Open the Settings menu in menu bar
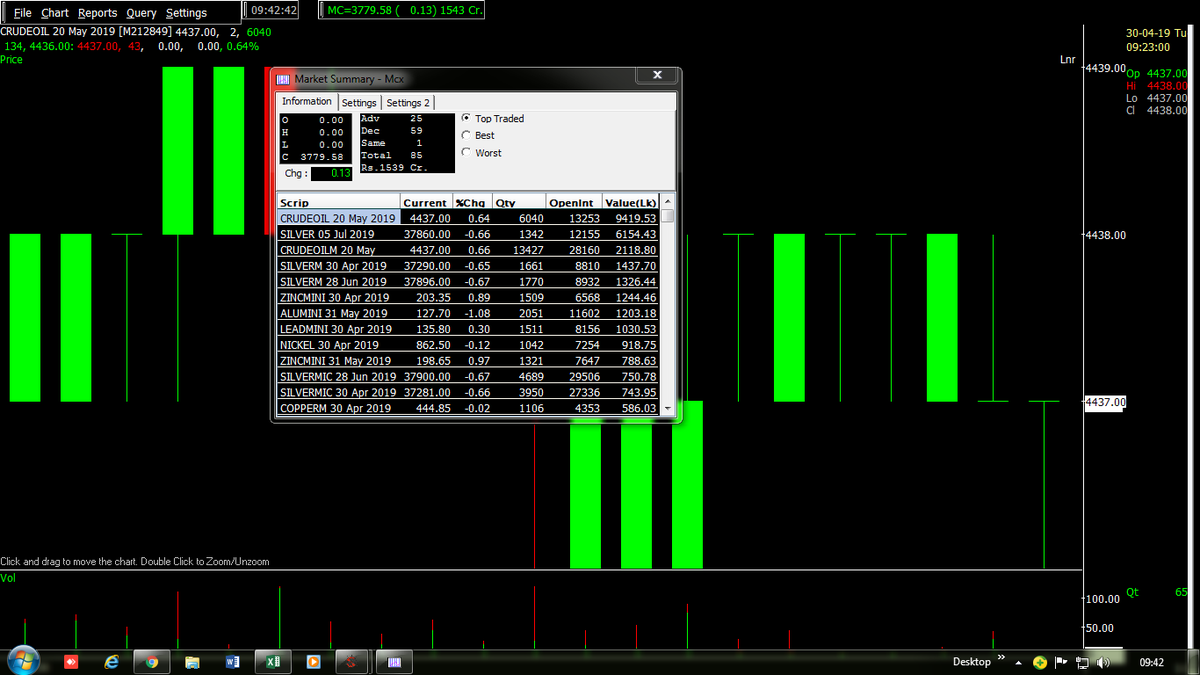This screenshot has width=1200, height=675. point(186,13)
